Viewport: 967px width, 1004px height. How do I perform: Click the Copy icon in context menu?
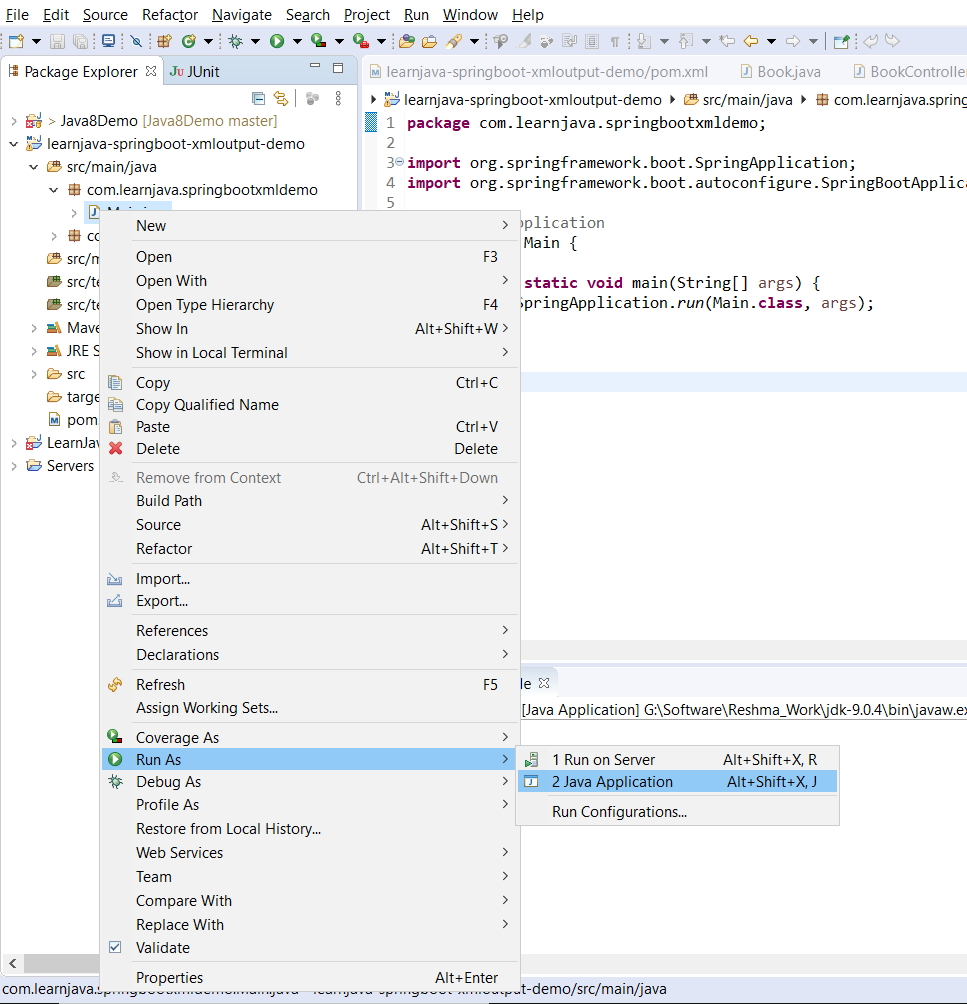116,383
